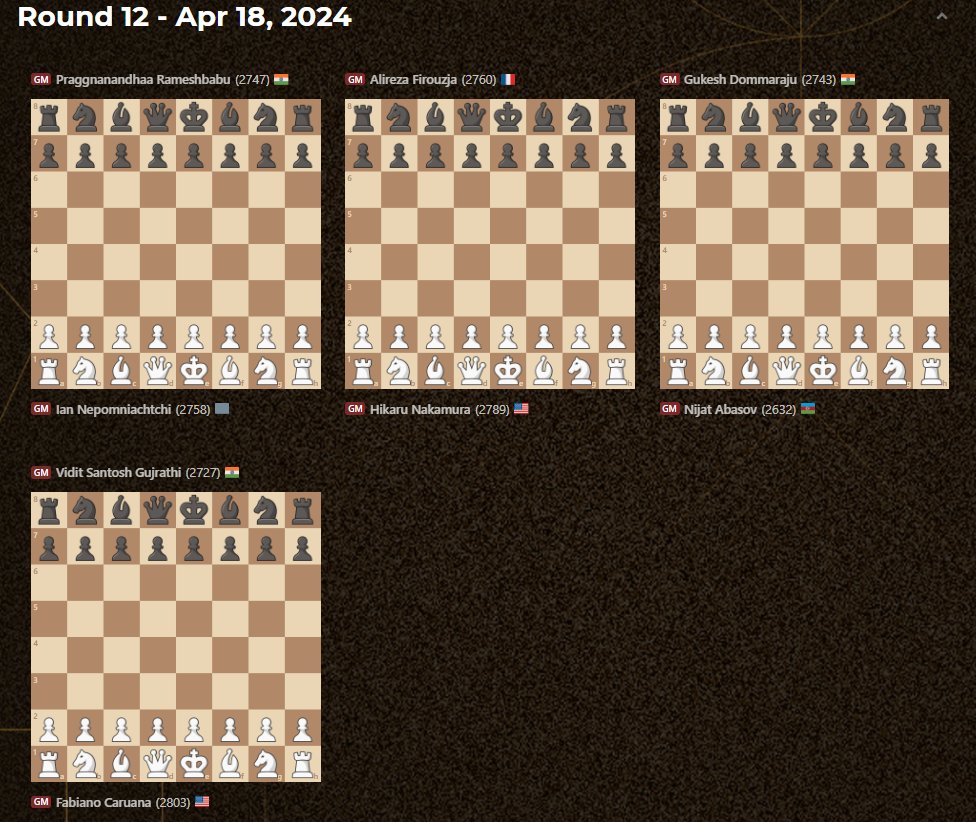
Task: Click Gukesh's rating (2743)
Action: [x=819, y=80]
